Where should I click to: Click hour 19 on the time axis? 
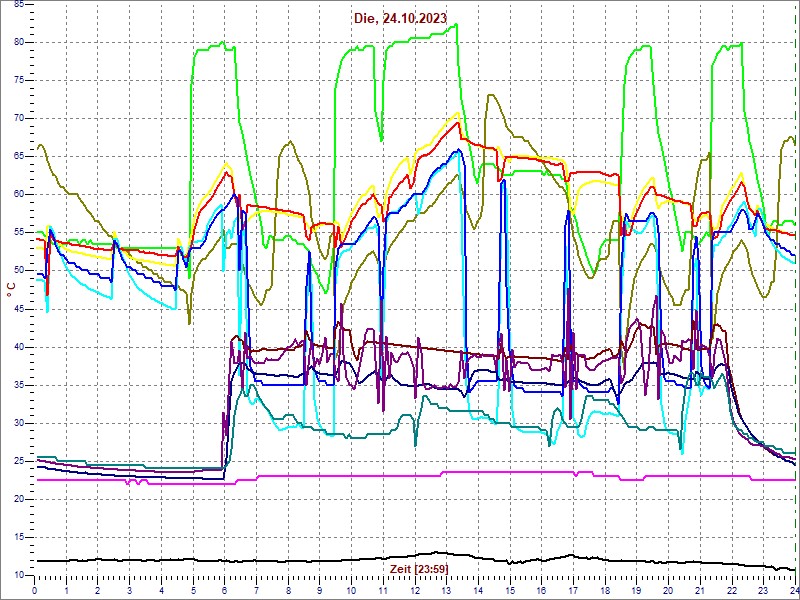click(x=636, y=590)
